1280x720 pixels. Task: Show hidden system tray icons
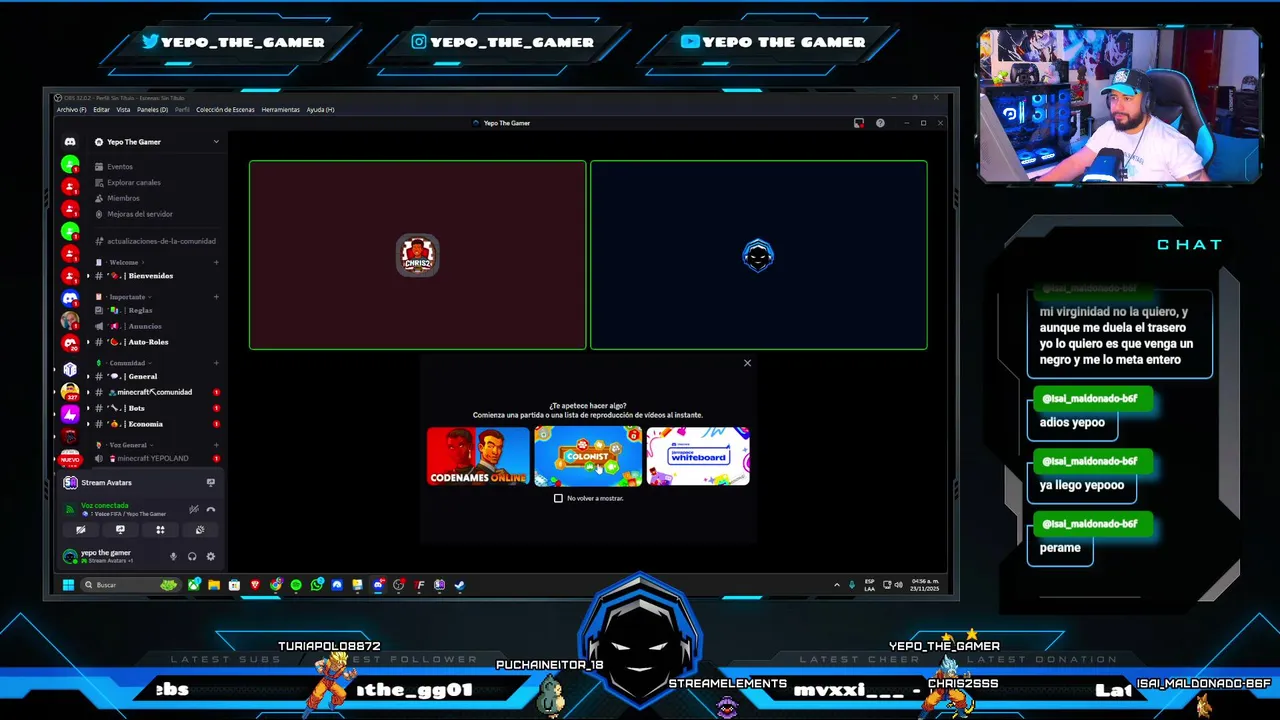[x=837, y=585]
